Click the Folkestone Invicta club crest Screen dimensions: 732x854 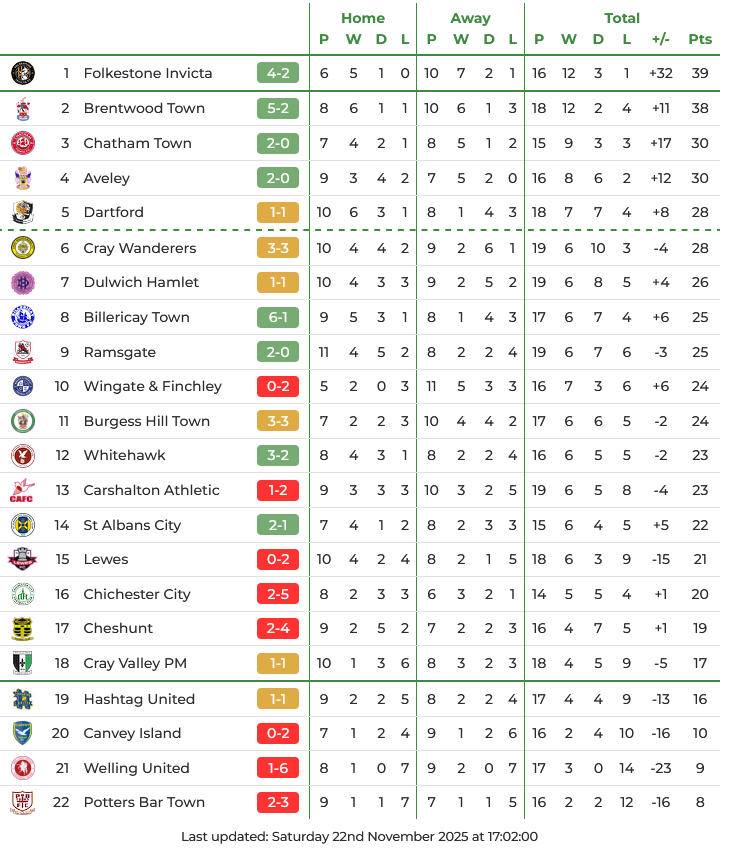[x=23, y=73]
